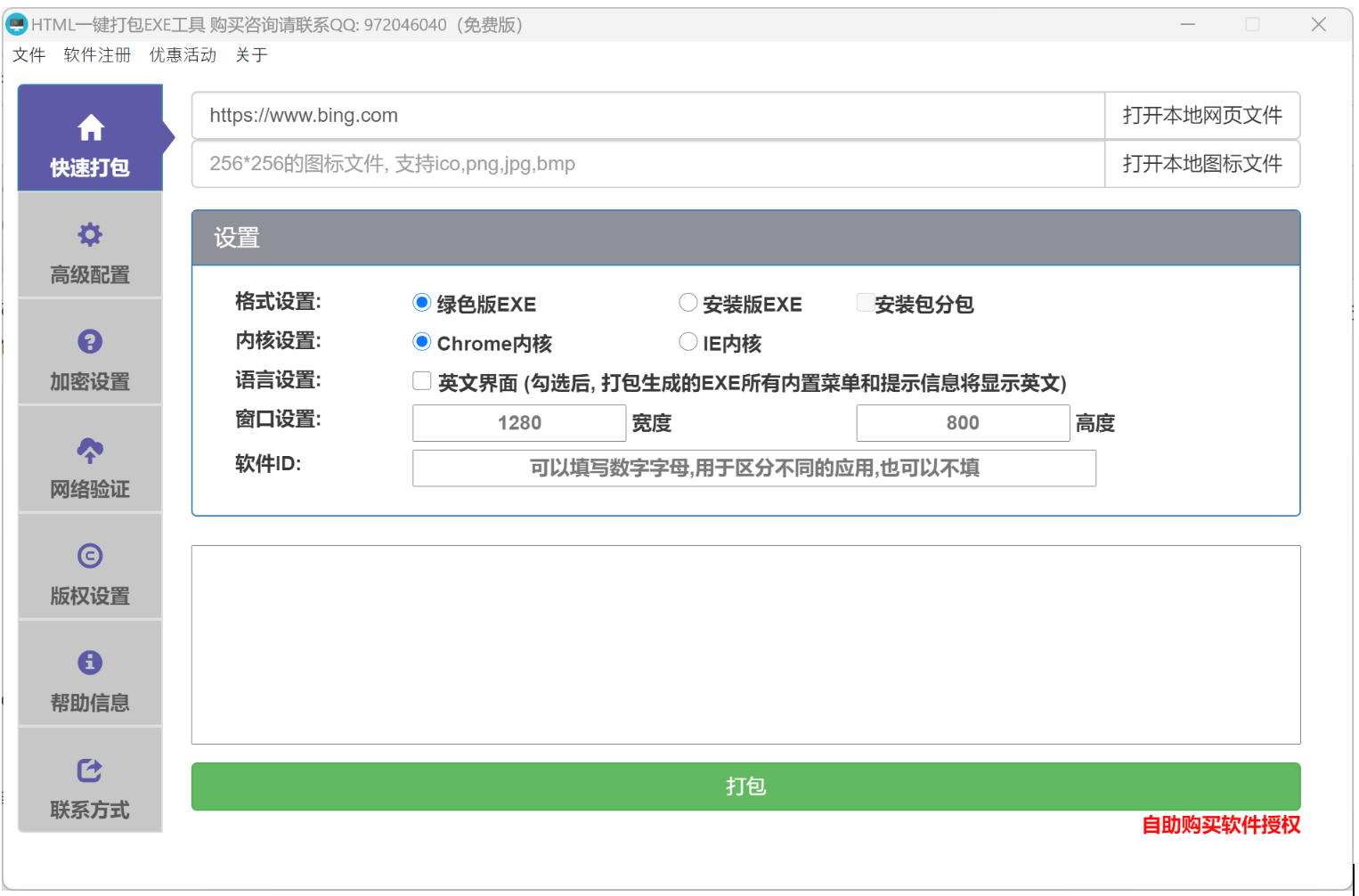Open the 关于 menu

click(x=252, y=54)
